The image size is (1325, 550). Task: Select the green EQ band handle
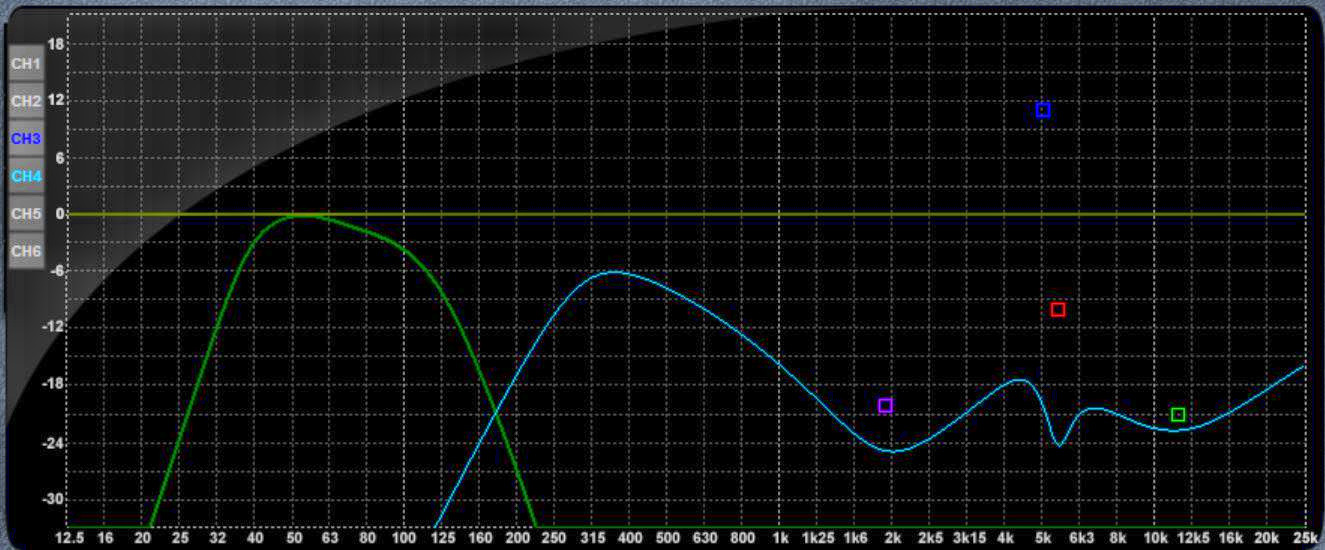click(1178, 415)
